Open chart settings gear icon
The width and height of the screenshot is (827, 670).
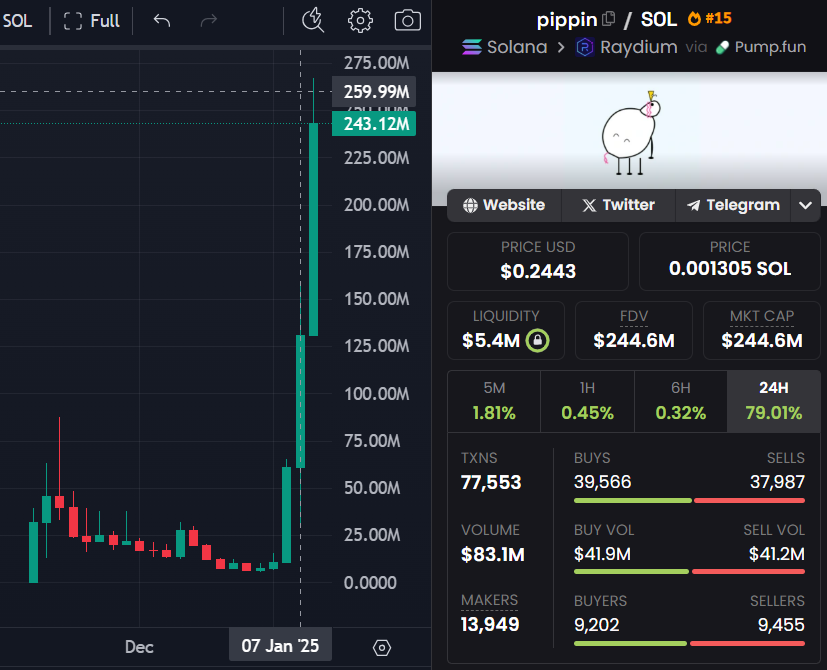pyautogui.click(x=360, y=21)
